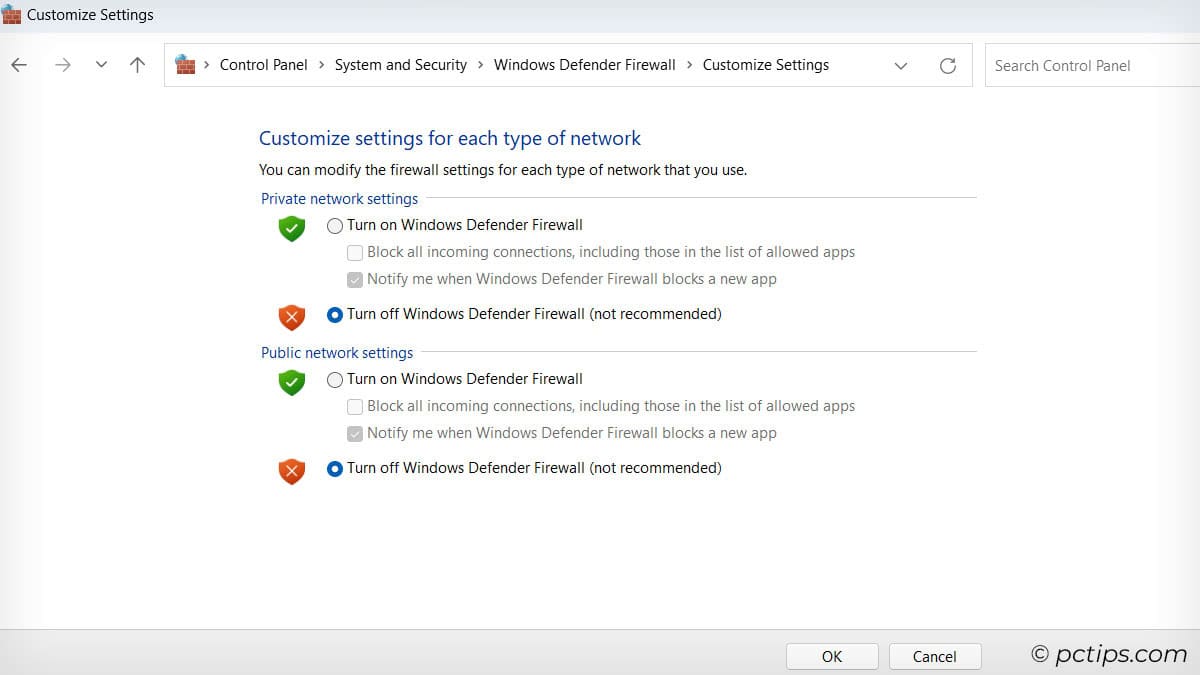
Task: Refresh the current Control Panel page
Action: pos(947,64)
